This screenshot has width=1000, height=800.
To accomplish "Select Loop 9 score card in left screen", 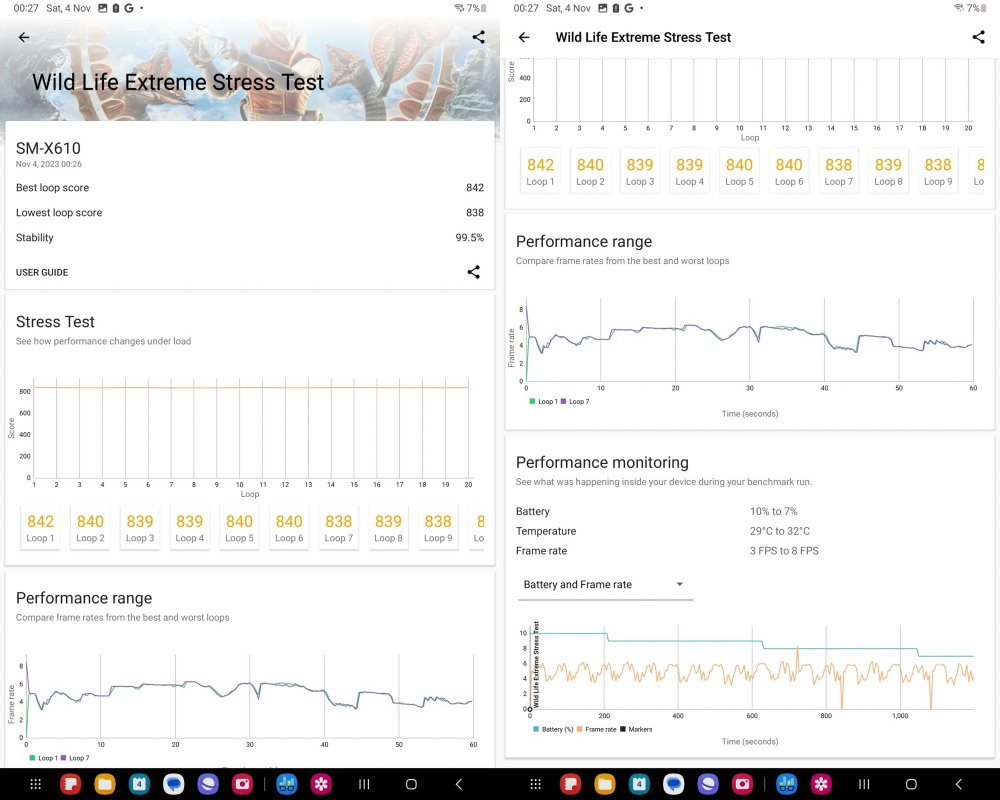I will [x=438, y=528].
